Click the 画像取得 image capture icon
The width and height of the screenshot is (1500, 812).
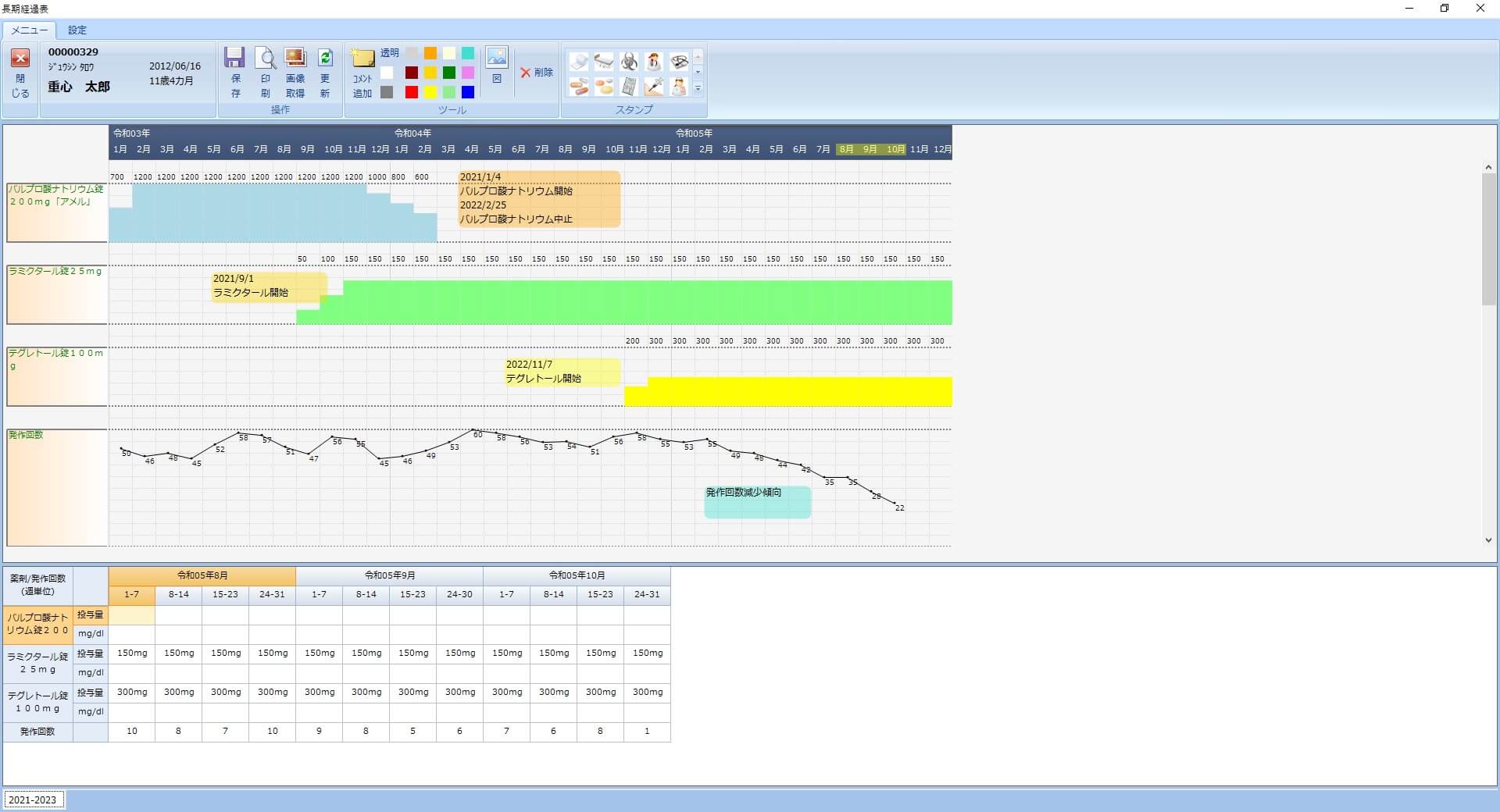click(x=295, y=59)
